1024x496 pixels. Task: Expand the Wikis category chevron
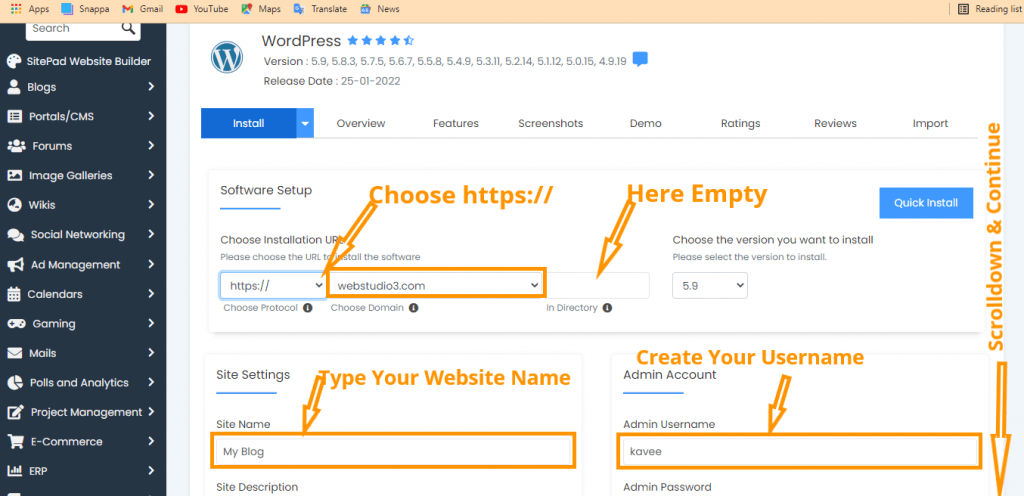pos(151,205)
